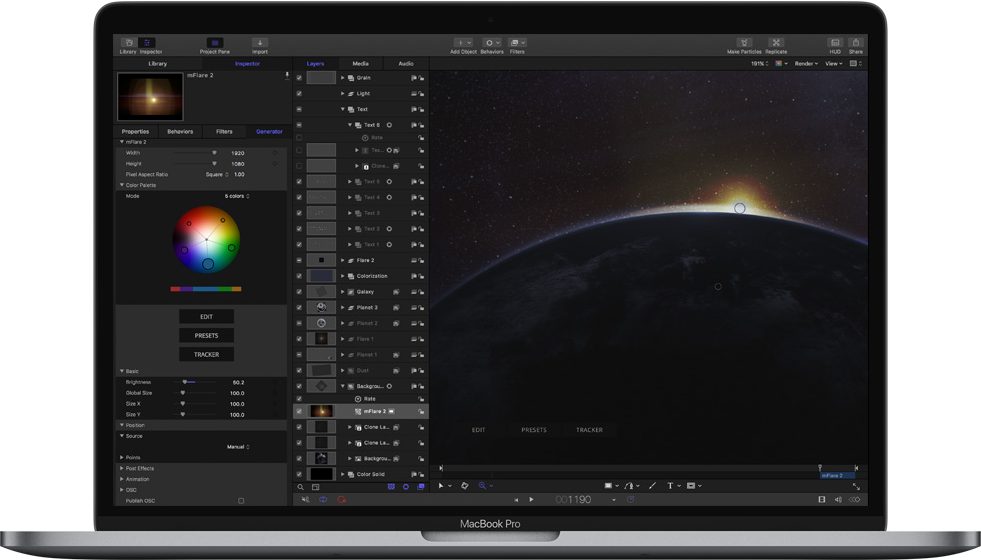Click the Import icon in the toolbar
The height and width of the screenshot is (560, 981).
click(259, 44)
